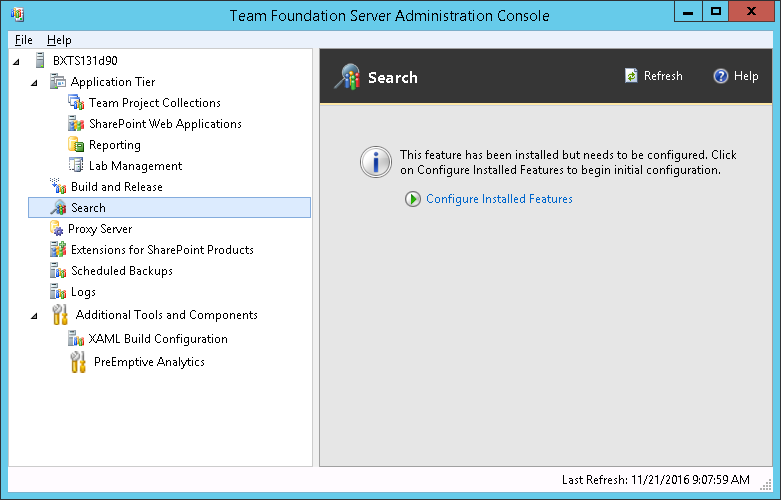
Task: Click the Search header panel icon
Action: tap(347, 77)
